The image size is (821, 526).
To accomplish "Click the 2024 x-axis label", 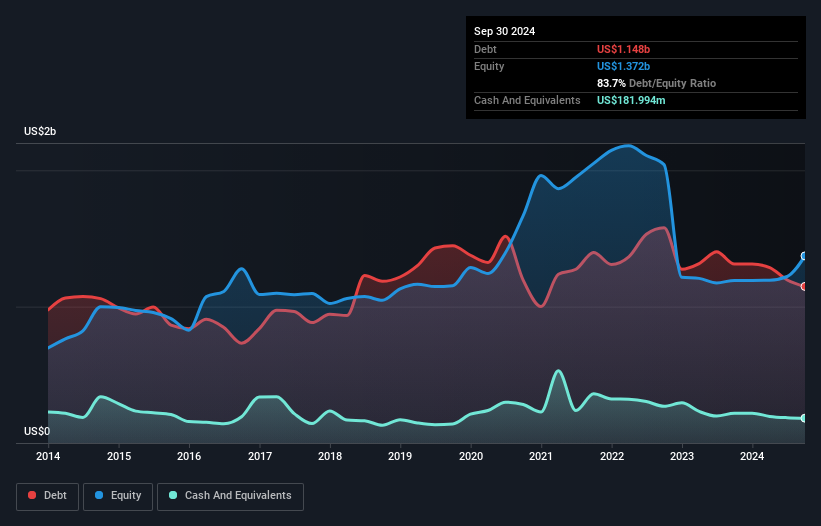I will click(x=752, y=456).
